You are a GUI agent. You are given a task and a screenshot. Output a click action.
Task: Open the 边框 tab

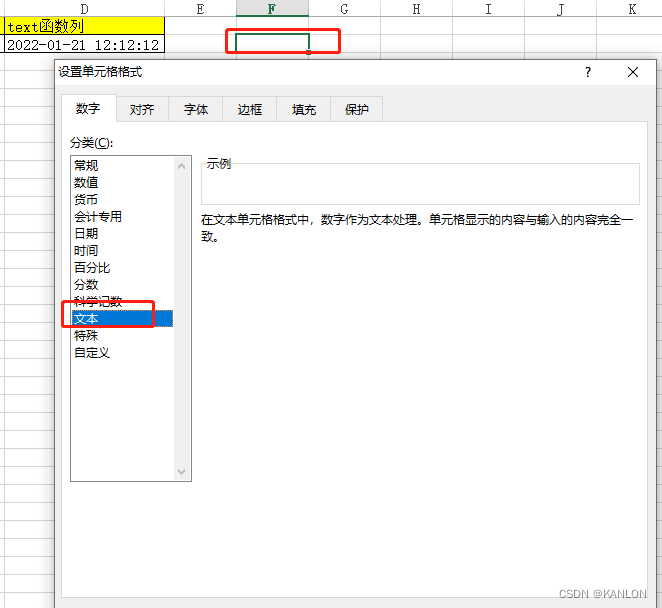tap(250, 110)
